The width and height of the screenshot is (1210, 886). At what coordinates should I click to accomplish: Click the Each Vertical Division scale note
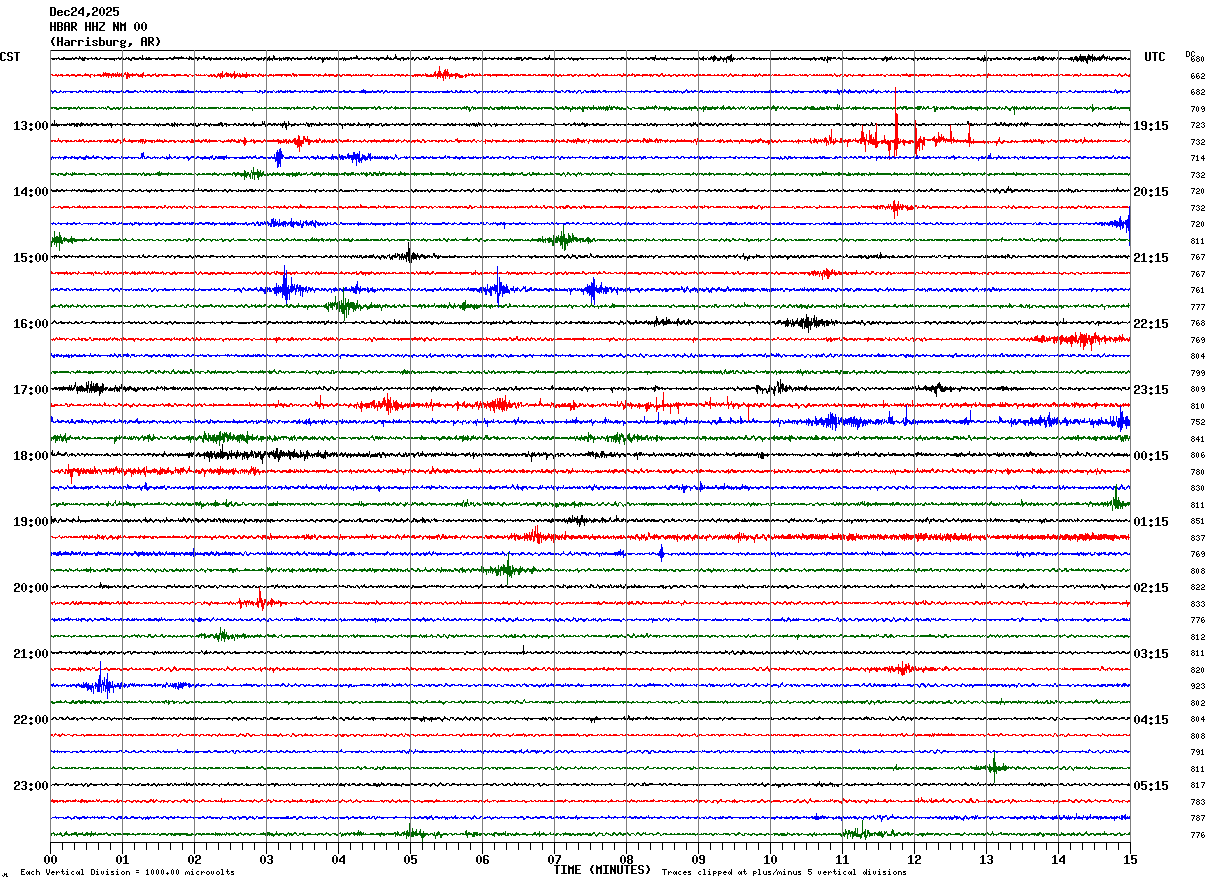[x=127, y=873]
